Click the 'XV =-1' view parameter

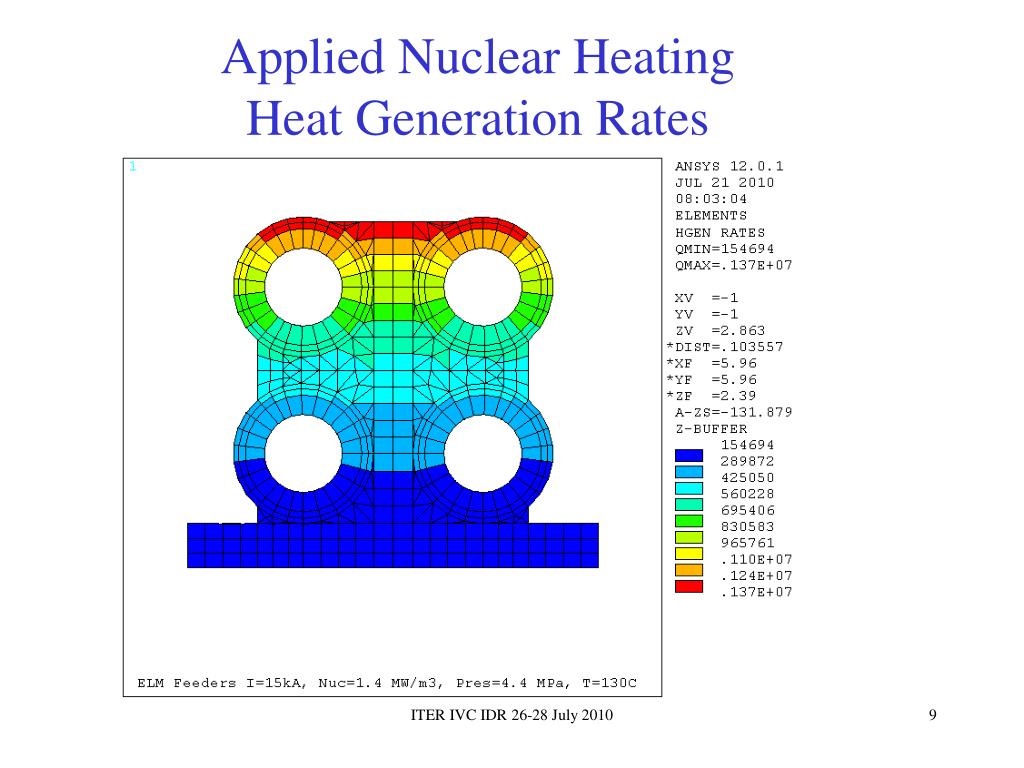coord(707,298)
